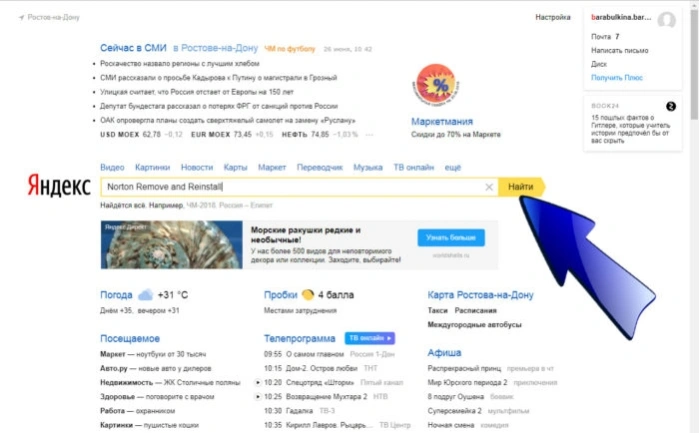Open Посещаемое heading

[130, 338]
